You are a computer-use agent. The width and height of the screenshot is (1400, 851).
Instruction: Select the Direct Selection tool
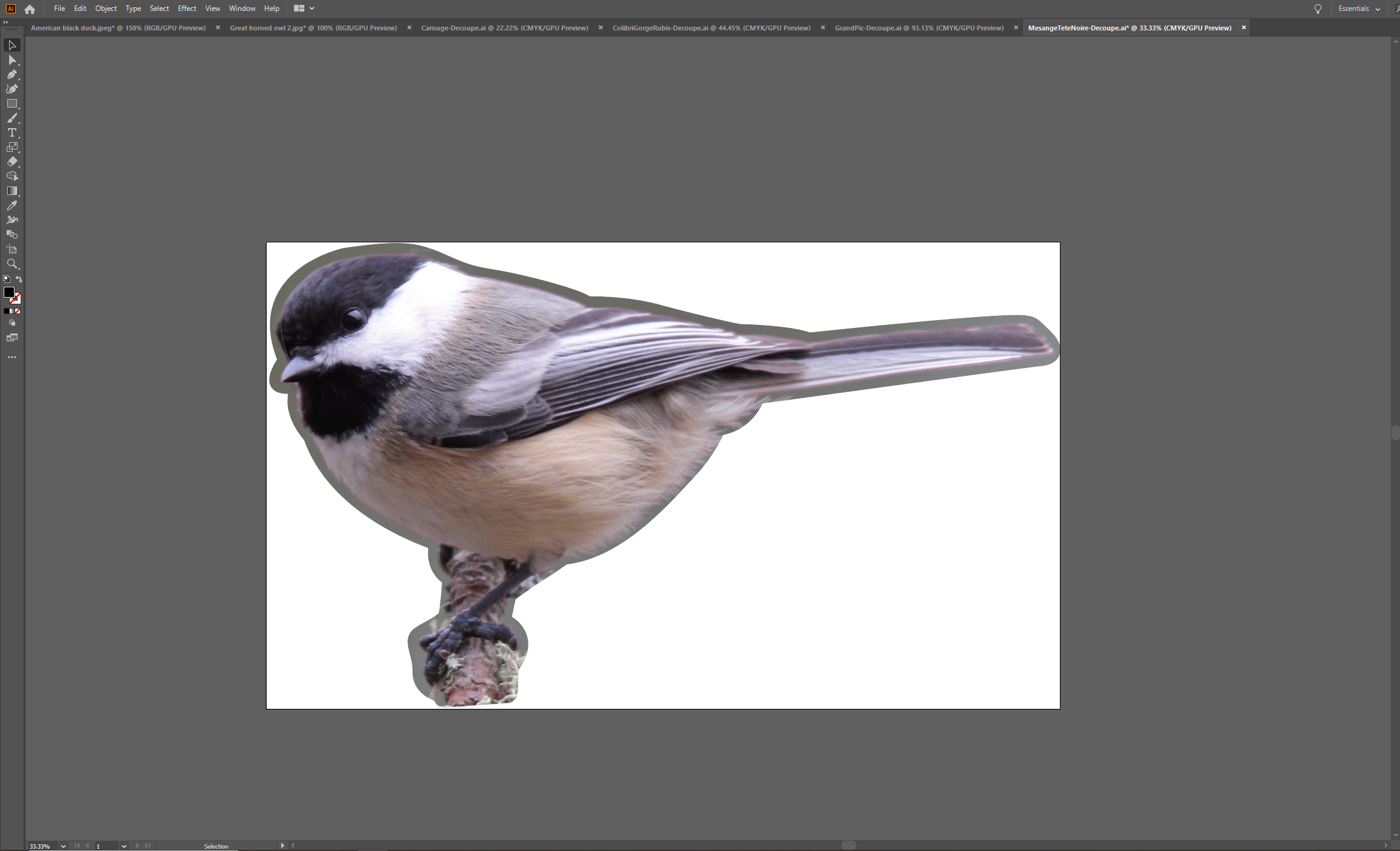pyautogui.click(x=12, y=60)
